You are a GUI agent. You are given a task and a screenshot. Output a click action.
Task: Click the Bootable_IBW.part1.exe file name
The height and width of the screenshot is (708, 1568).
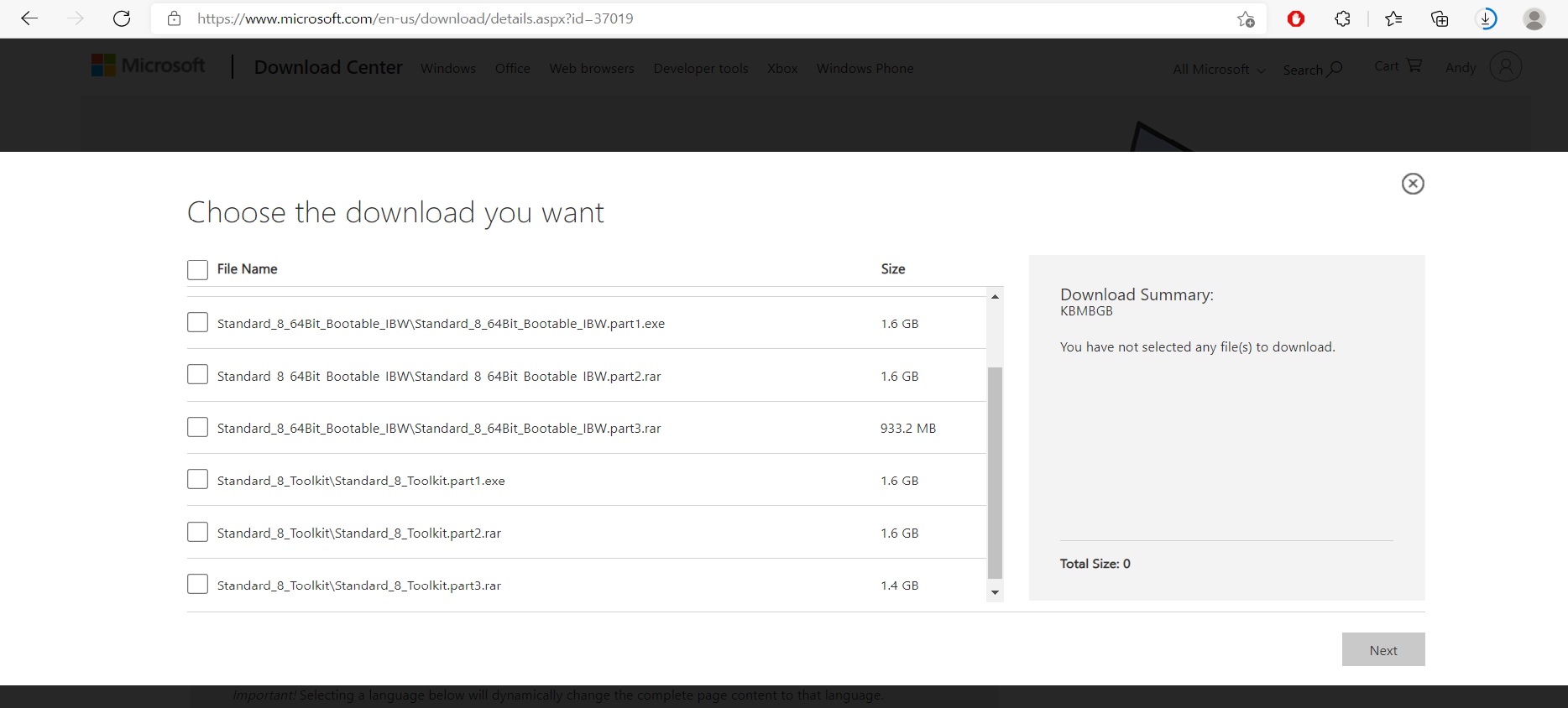(x=441, y=324)
